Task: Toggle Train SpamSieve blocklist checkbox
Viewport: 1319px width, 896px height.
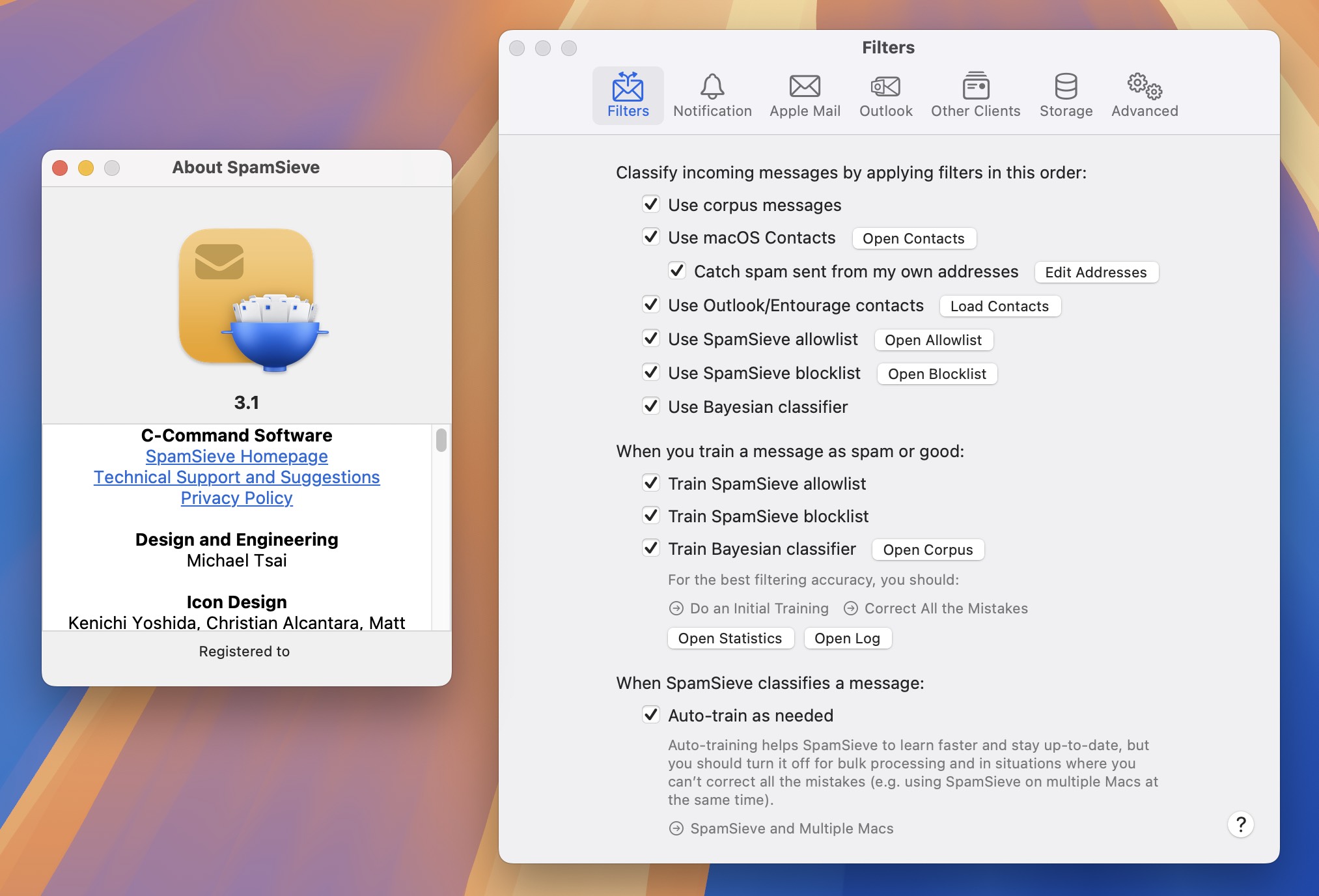Action: pos(651,516)
